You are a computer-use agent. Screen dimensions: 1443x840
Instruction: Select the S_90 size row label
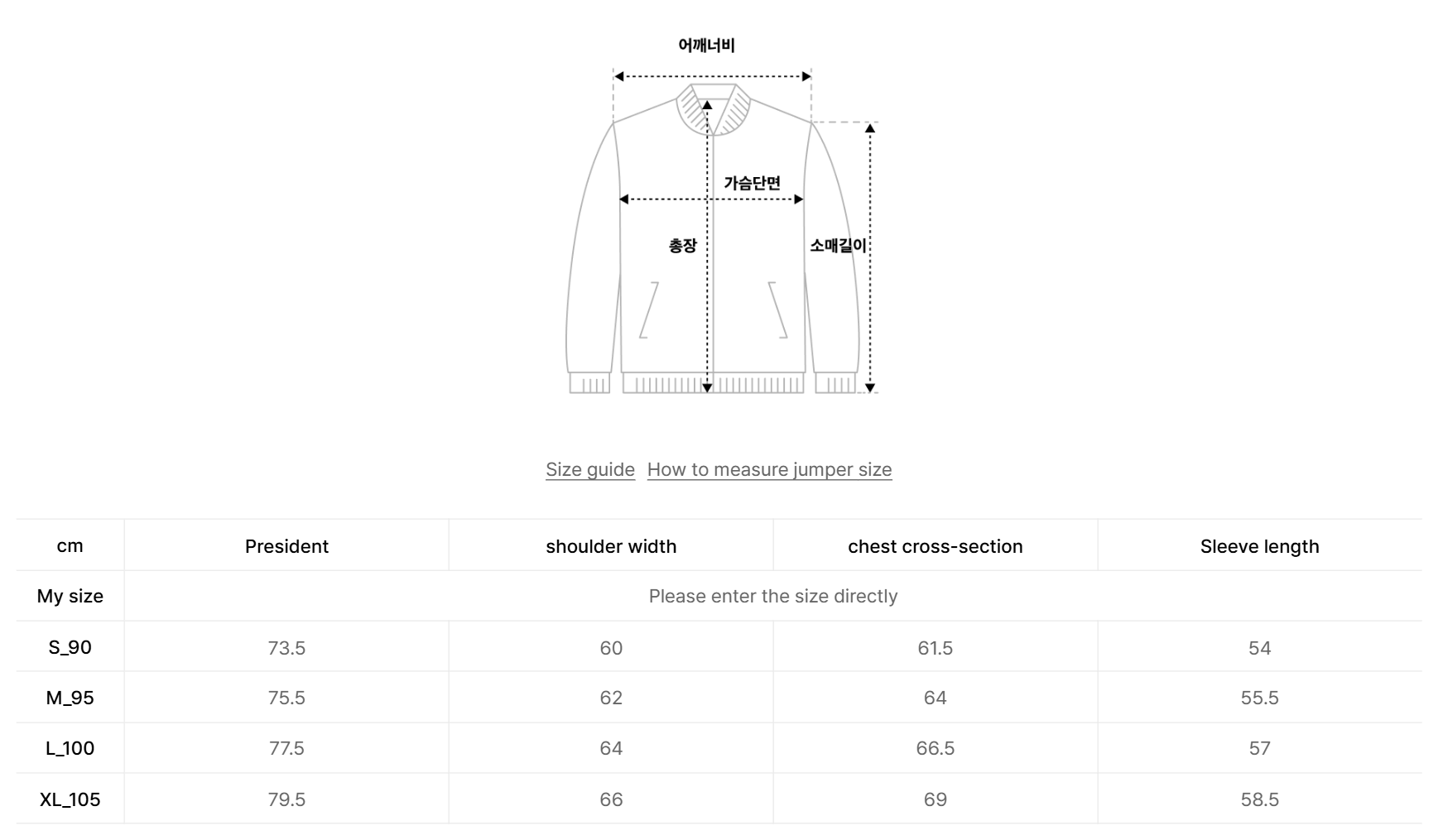point(70,647)
